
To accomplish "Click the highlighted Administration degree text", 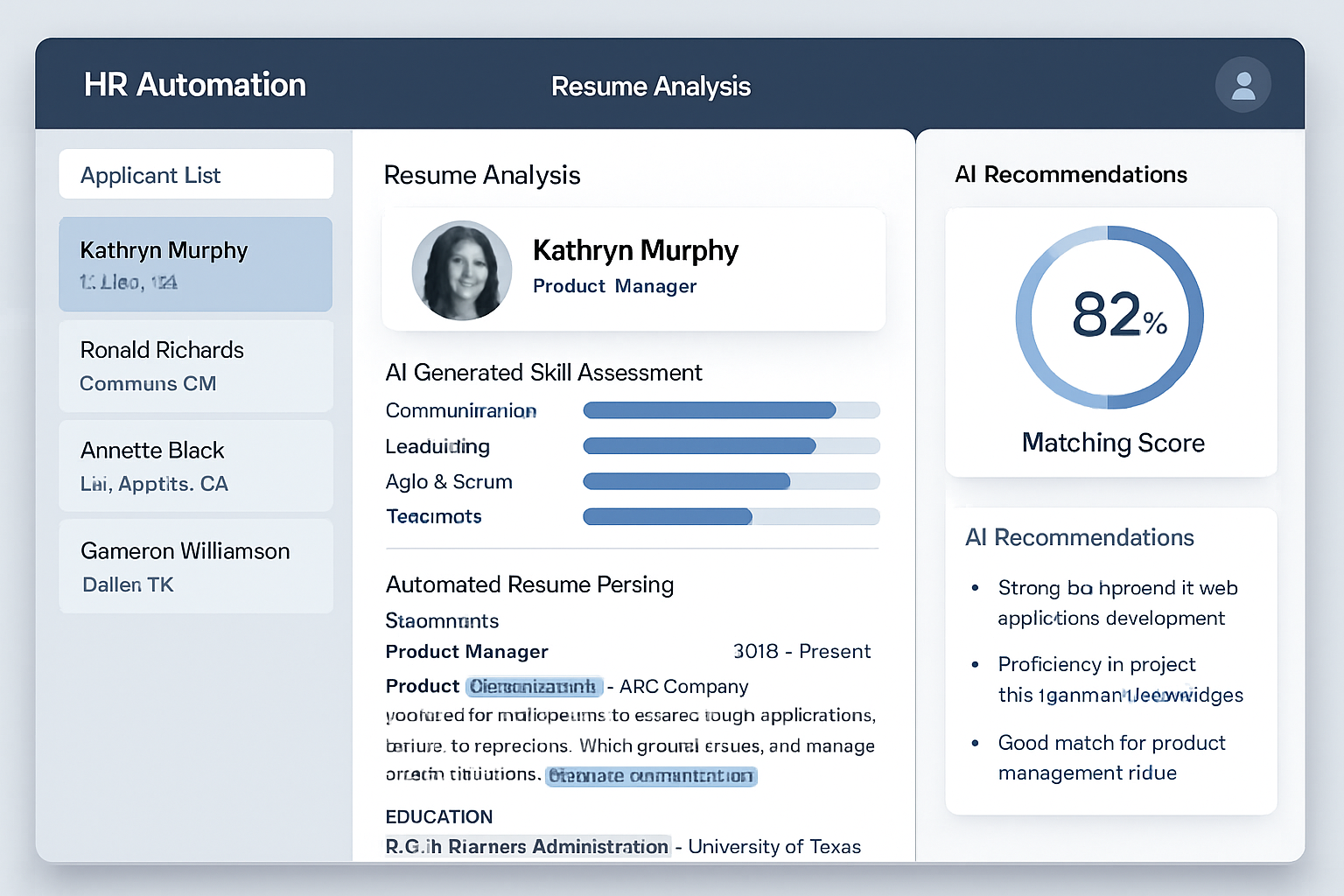I will pyautogui.click(x=528, y=847).
